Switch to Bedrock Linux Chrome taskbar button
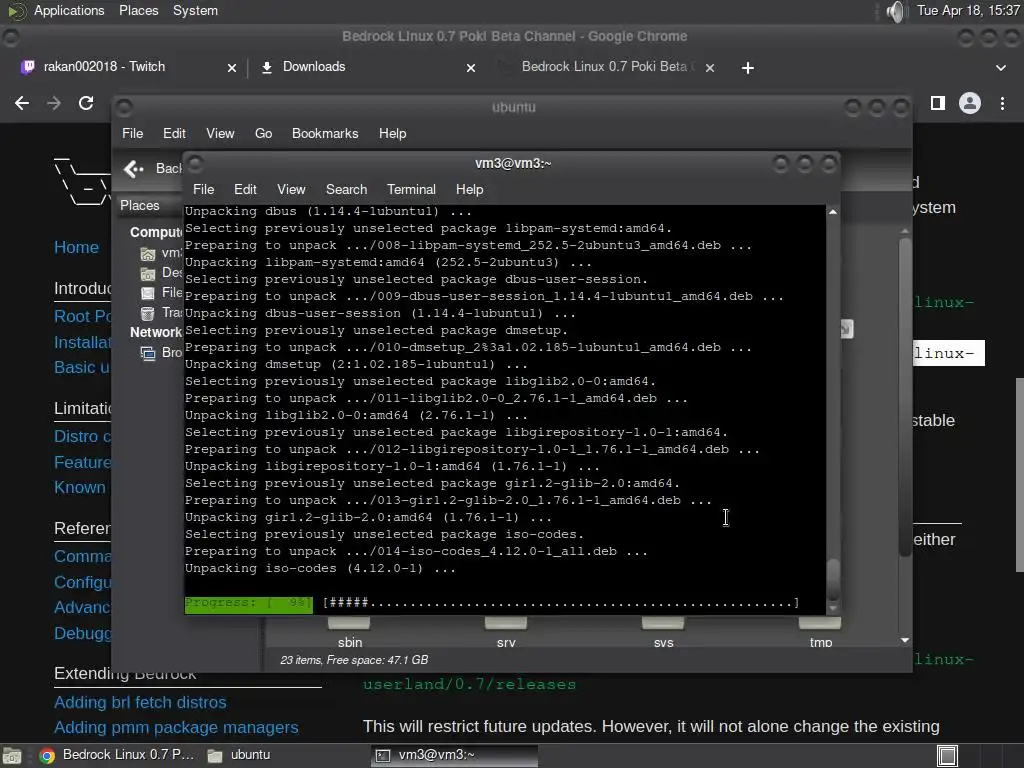Image resolution: width=1024 pixels, height=768 pixels. [x=118, y=755]
